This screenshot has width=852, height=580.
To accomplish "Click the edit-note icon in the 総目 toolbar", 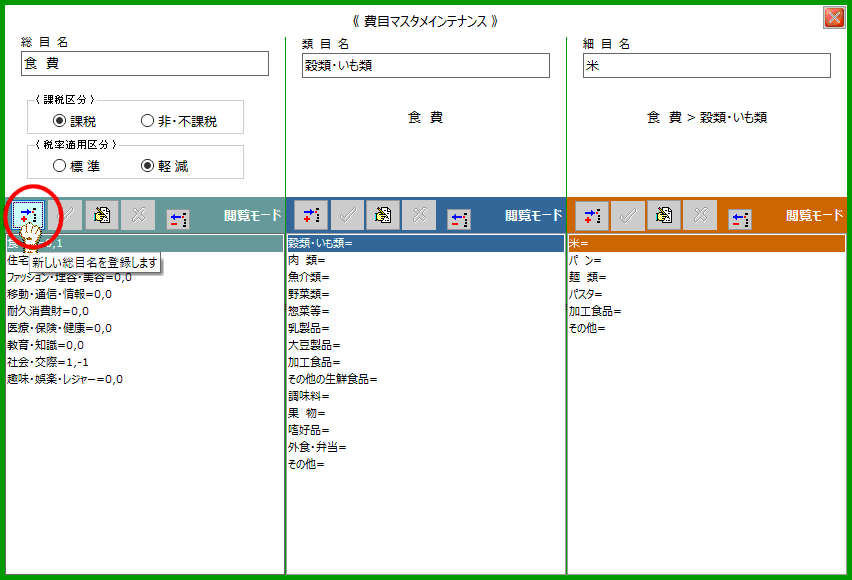I will click(x=102, y=215).
